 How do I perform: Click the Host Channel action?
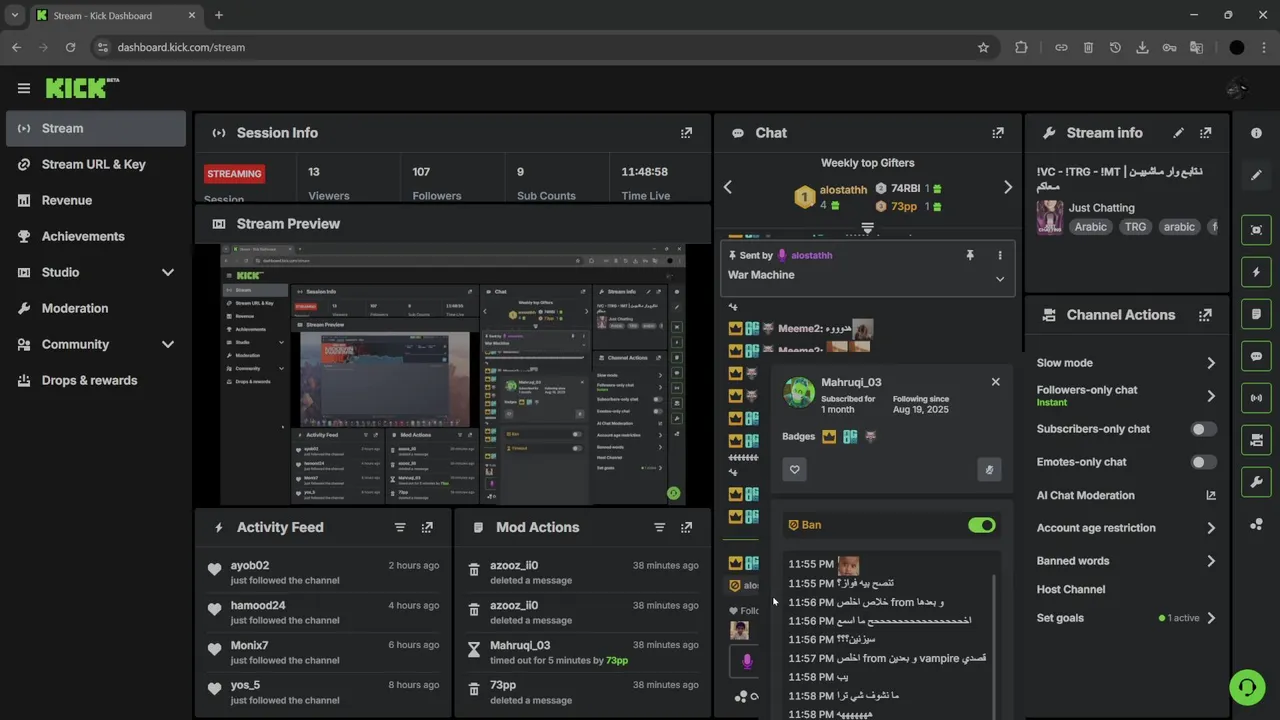[x=1071, y=589]
